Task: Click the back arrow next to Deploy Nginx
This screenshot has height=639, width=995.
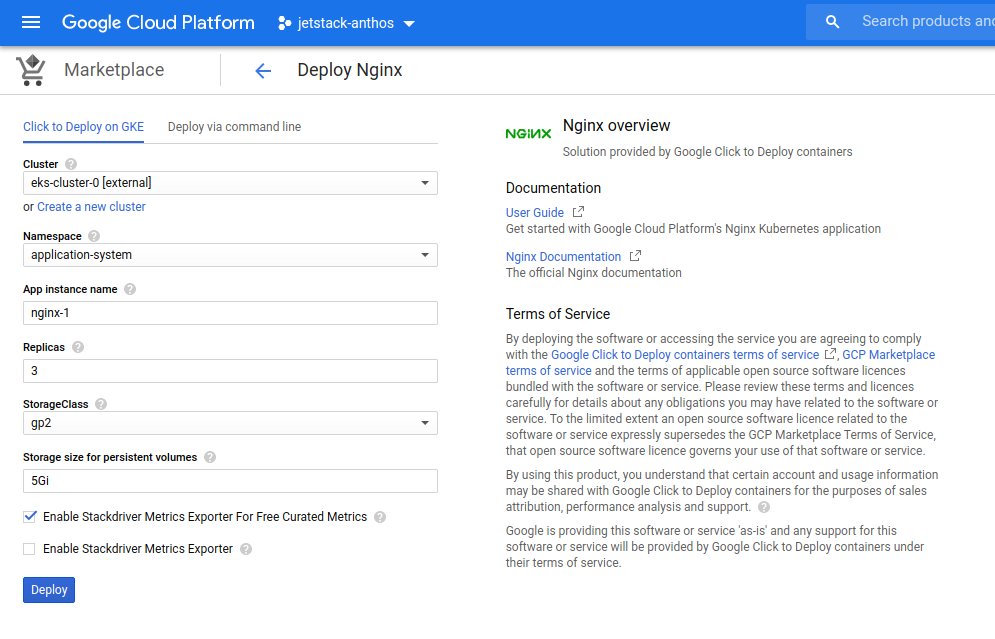Action: pos(262,70)
